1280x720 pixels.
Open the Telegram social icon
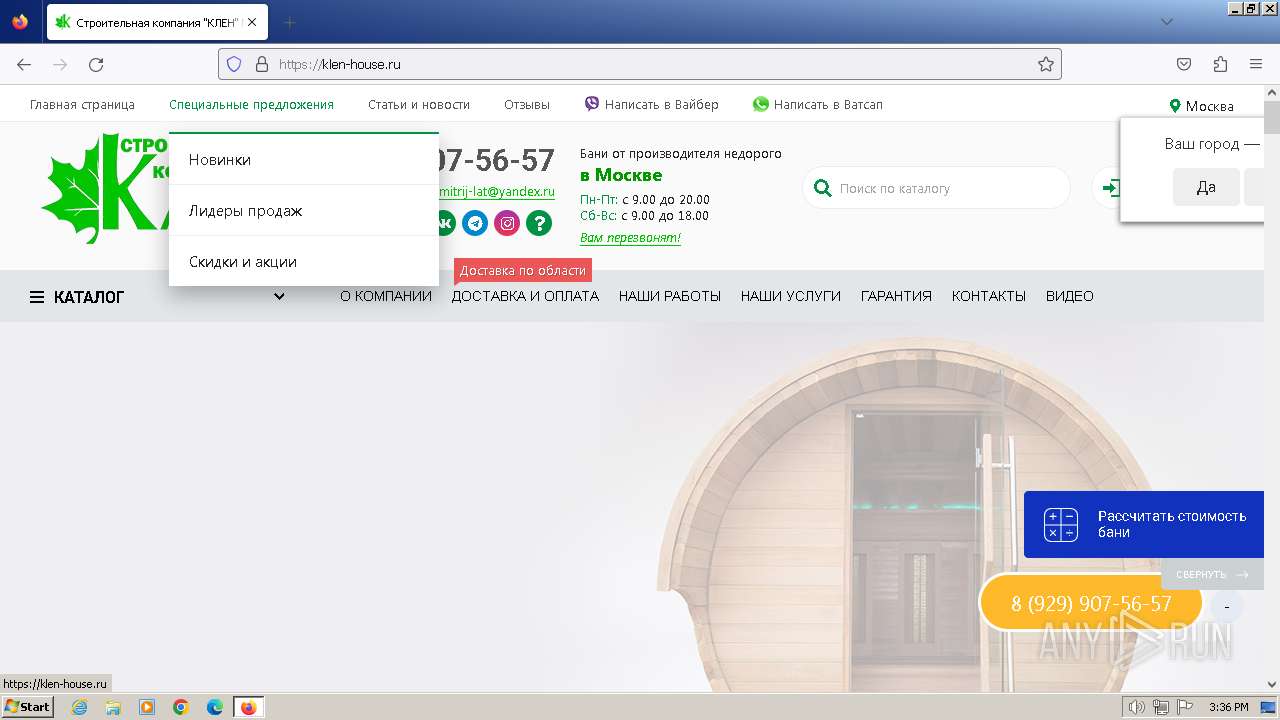475,223
